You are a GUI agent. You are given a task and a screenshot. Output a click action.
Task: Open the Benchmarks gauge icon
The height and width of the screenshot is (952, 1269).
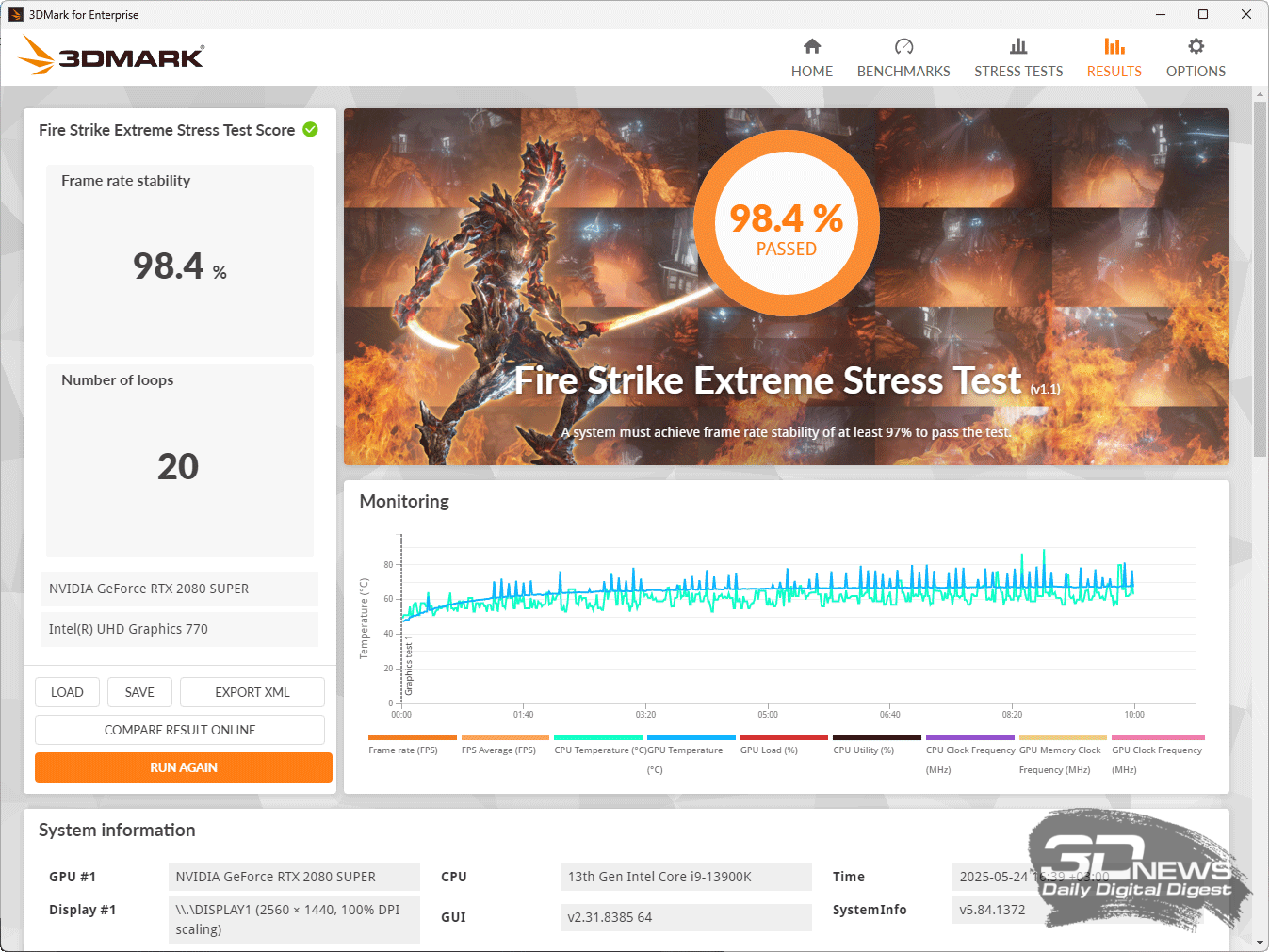point(903,46)
